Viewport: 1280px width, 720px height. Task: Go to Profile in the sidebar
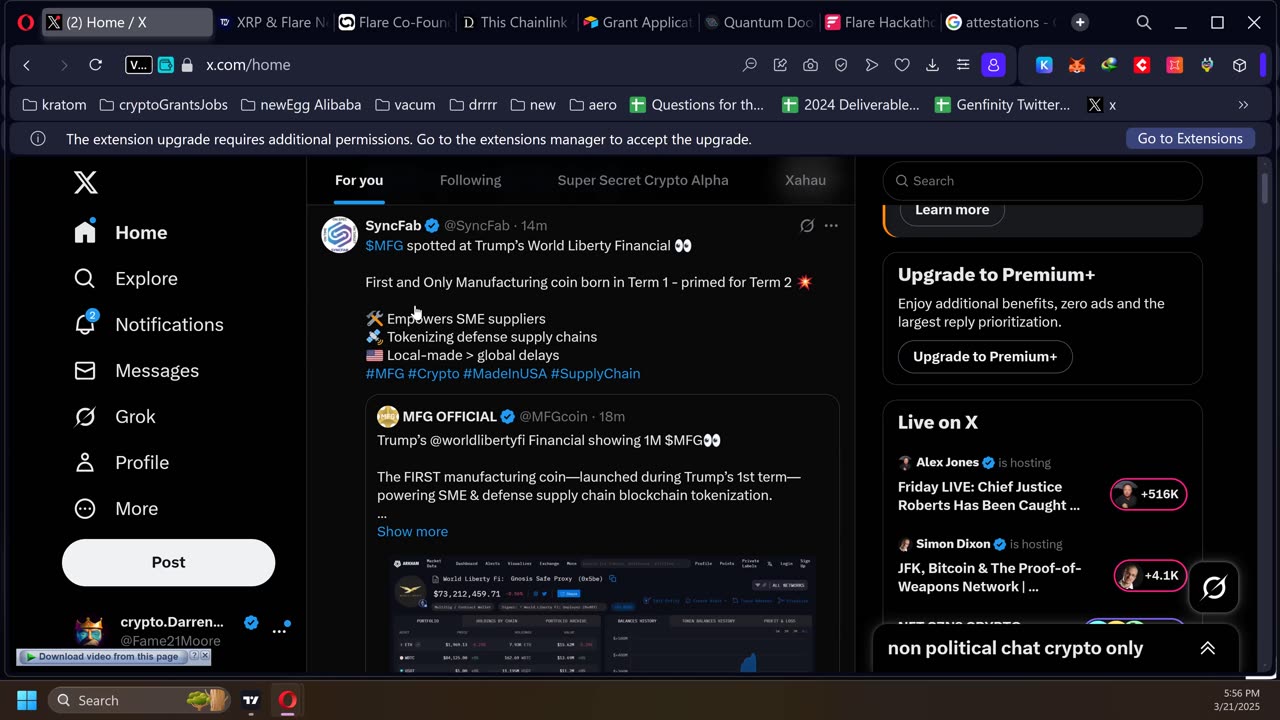(121, 462)
